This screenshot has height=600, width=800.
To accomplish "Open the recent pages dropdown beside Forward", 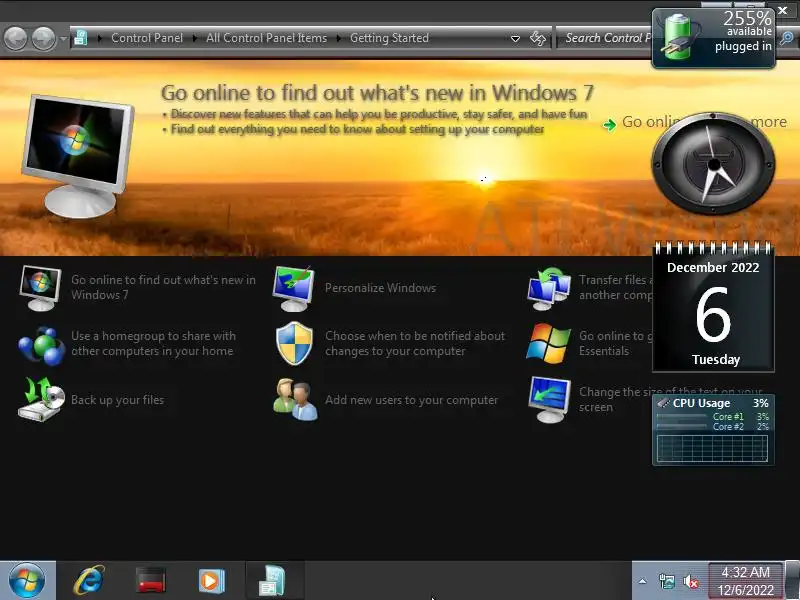I will click(x=63, y=38).
